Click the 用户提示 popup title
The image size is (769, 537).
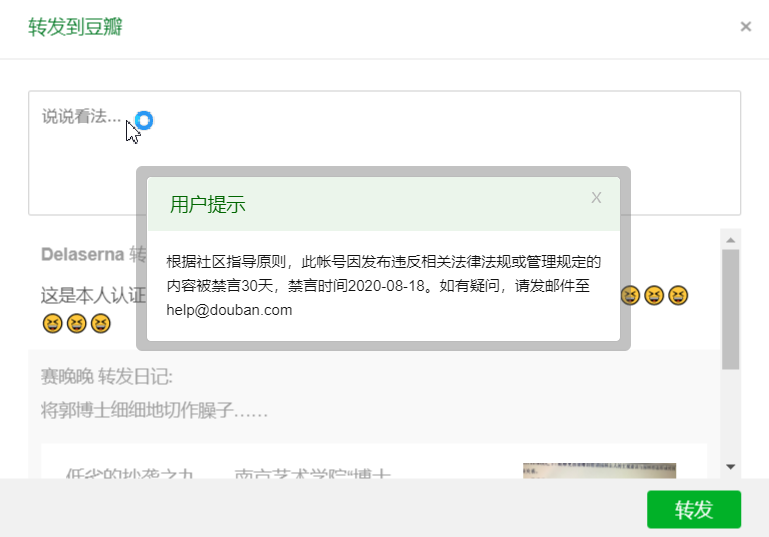pos(207,205)
